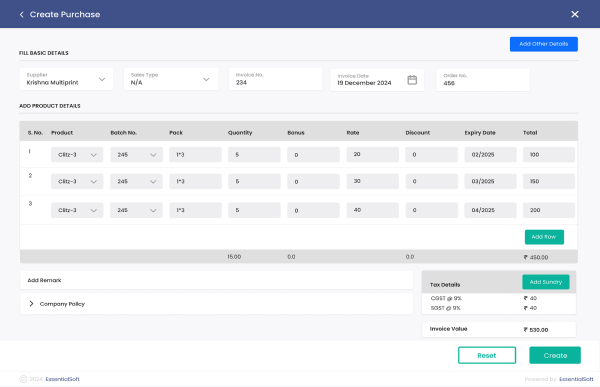
Task: Click the Add Sundry button
Action: 546,282
